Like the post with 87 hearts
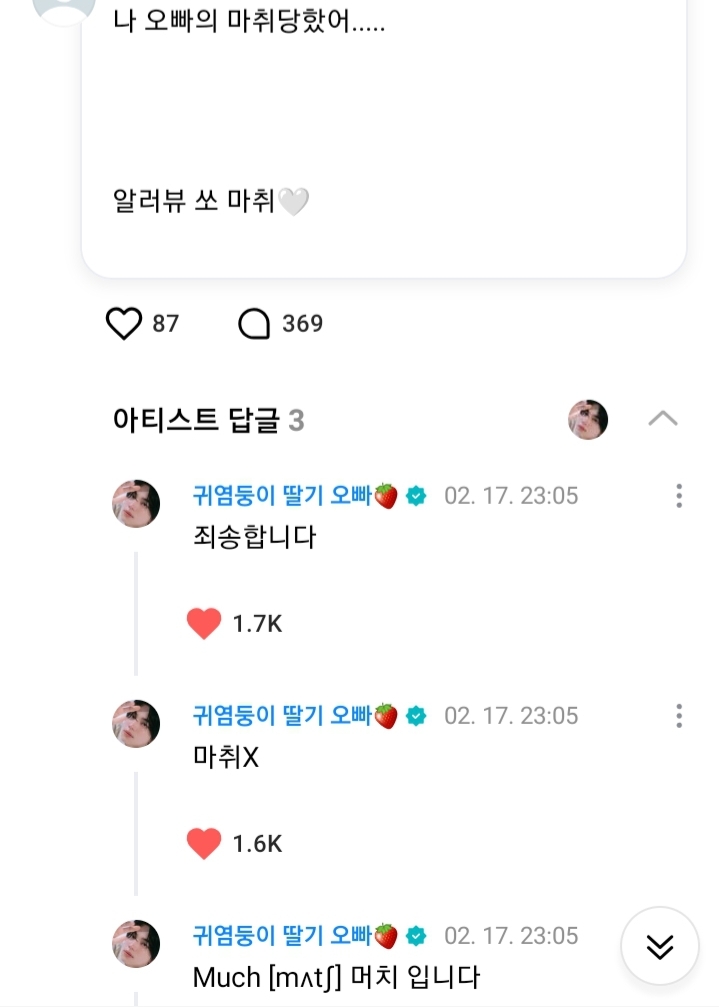 (x=124, y=324)
